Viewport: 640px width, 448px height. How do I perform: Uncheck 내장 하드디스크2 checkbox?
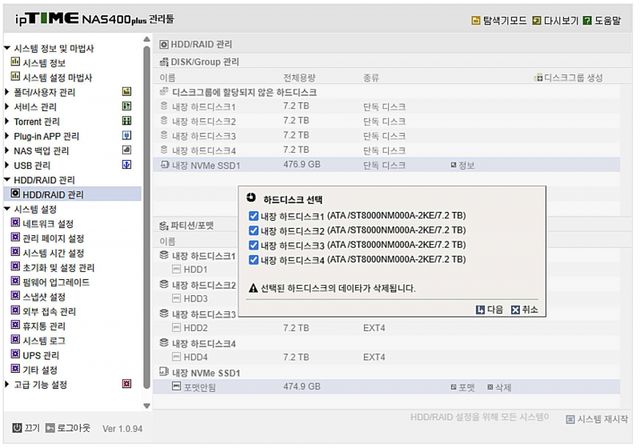(253, 230)
